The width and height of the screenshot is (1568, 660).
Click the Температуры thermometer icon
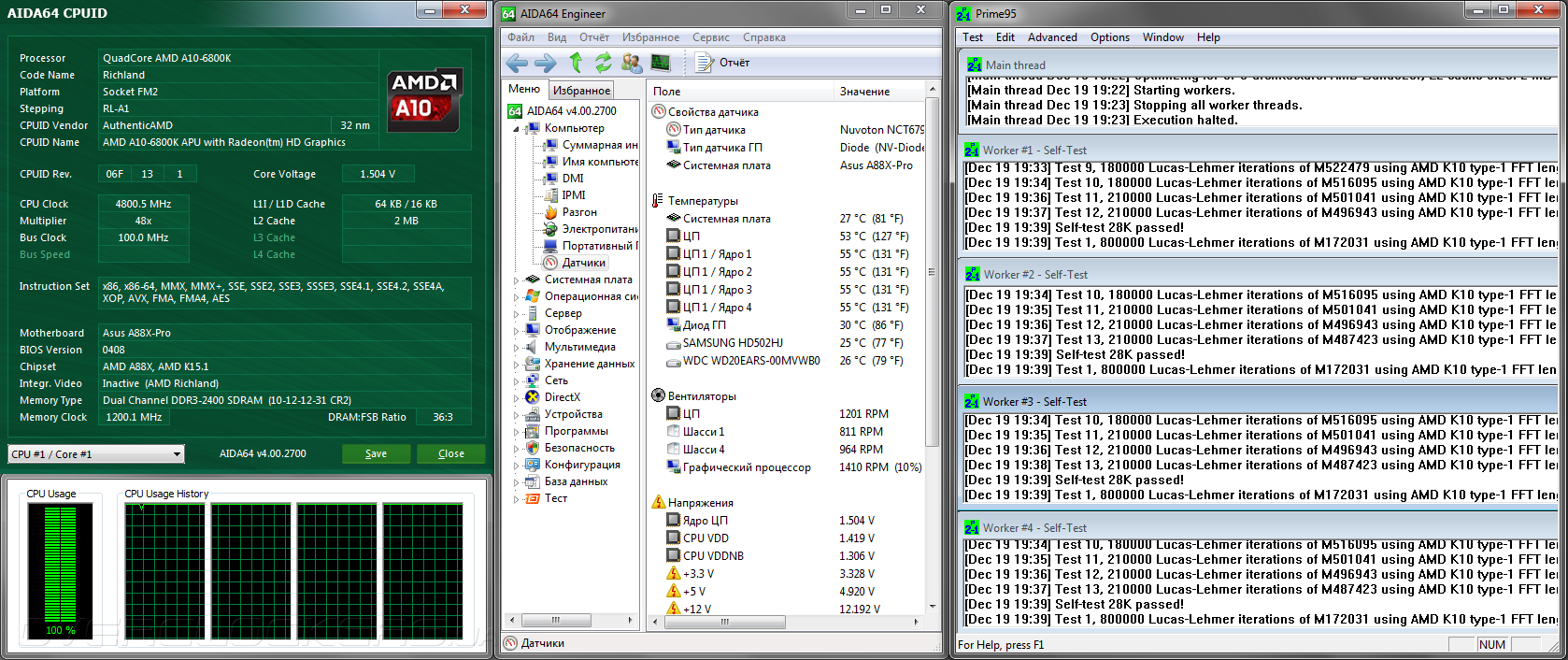658,201
